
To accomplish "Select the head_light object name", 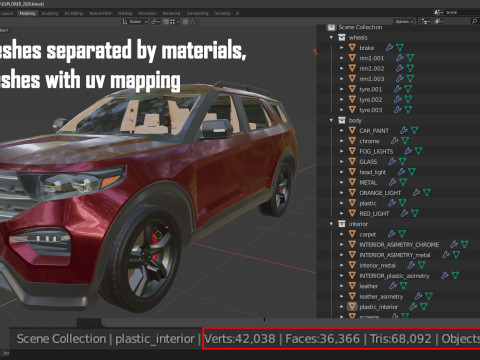I will [372, 172].
